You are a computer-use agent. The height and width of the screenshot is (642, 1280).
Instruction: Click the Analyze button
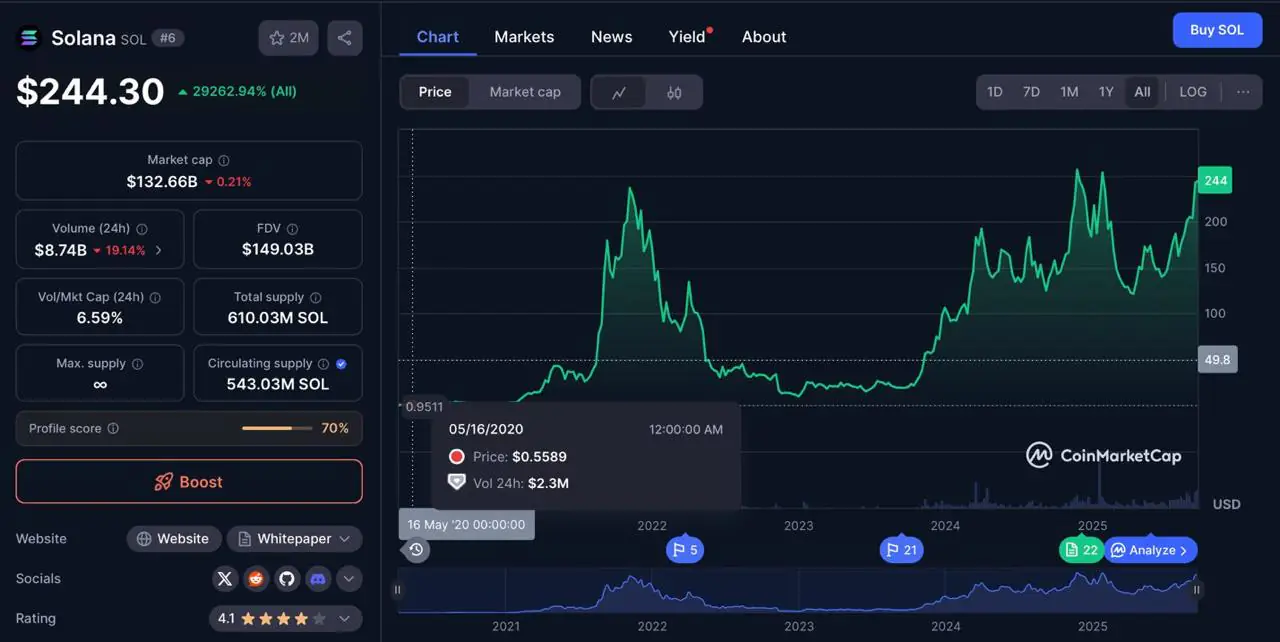coord(1150,550)
